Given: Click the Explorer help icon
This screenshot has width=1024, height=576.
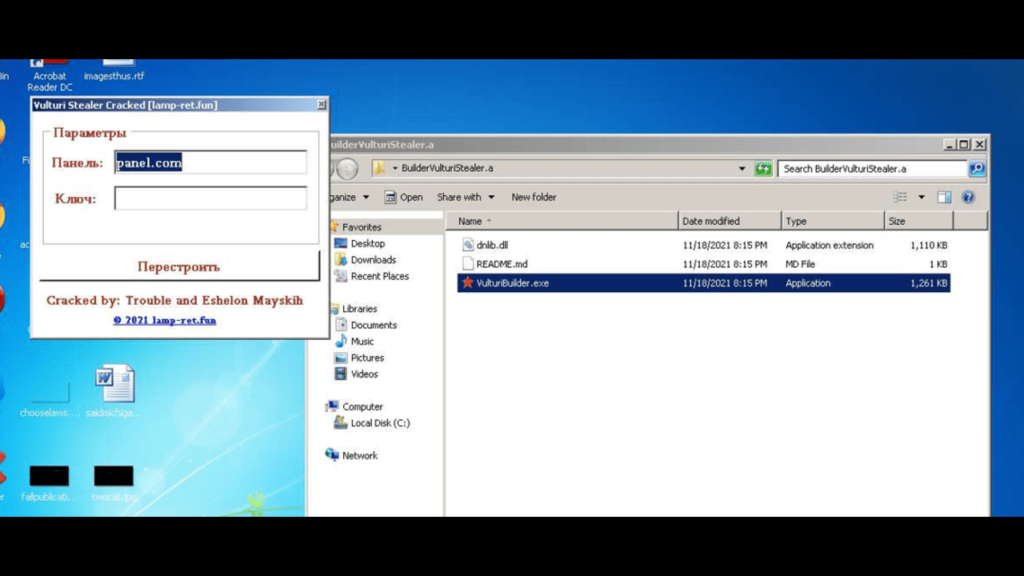Looking at the screenshot, I should [968, 197].
